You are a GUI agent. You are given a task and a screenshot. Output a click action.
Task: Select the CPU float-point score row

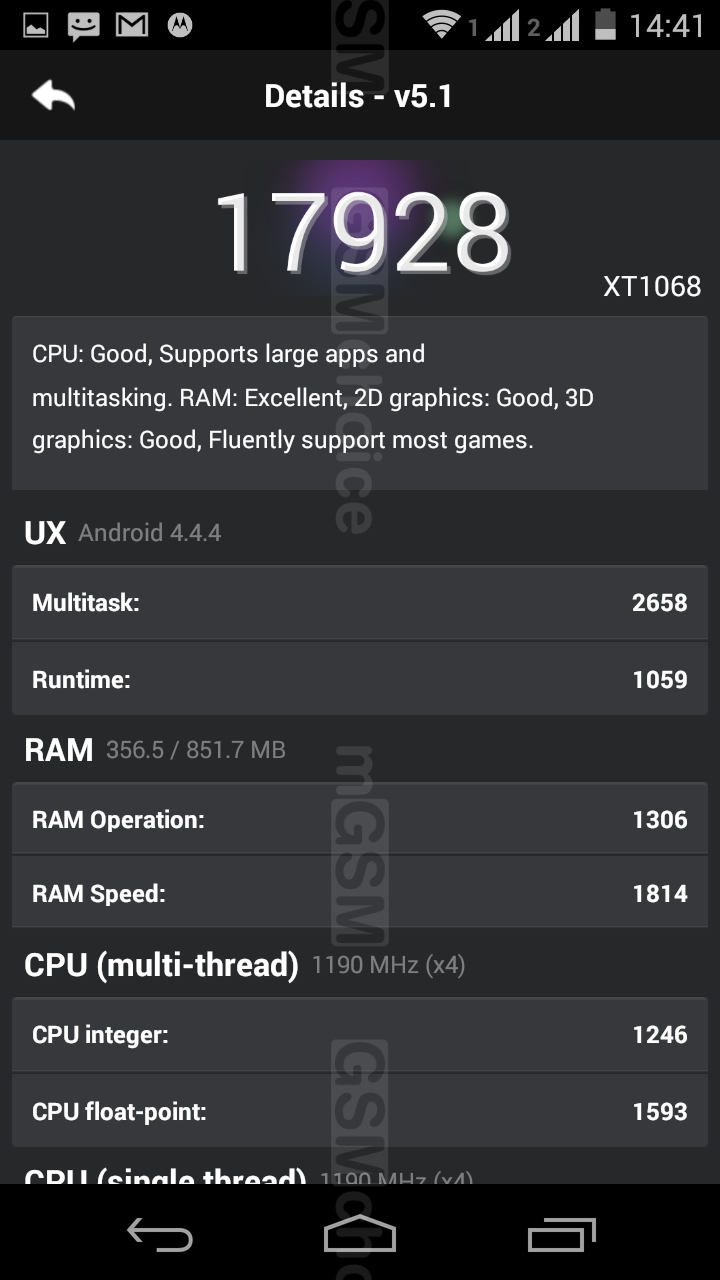360,1111
